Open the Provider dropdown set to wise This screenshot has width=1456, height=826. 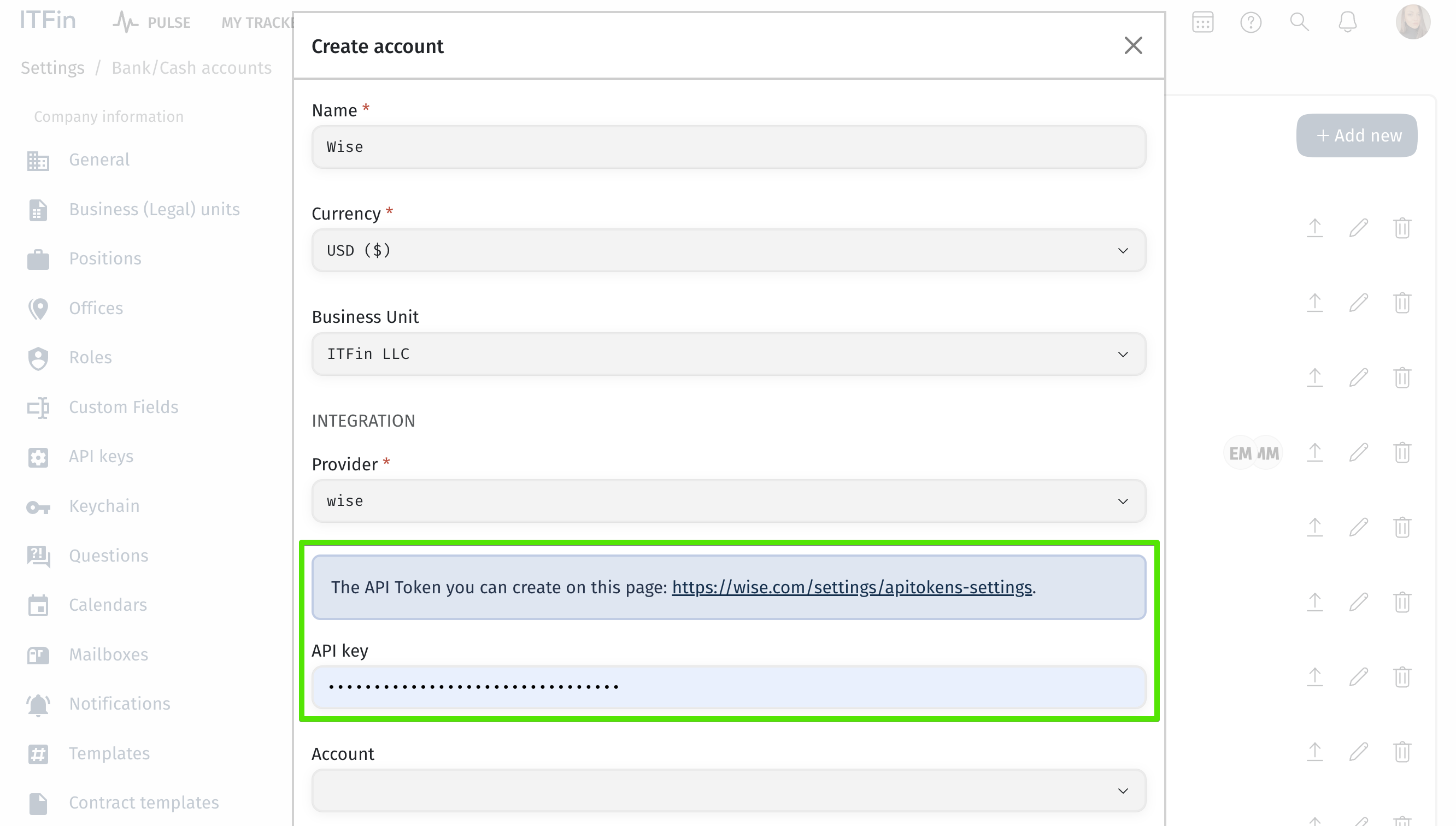[728, 501]
